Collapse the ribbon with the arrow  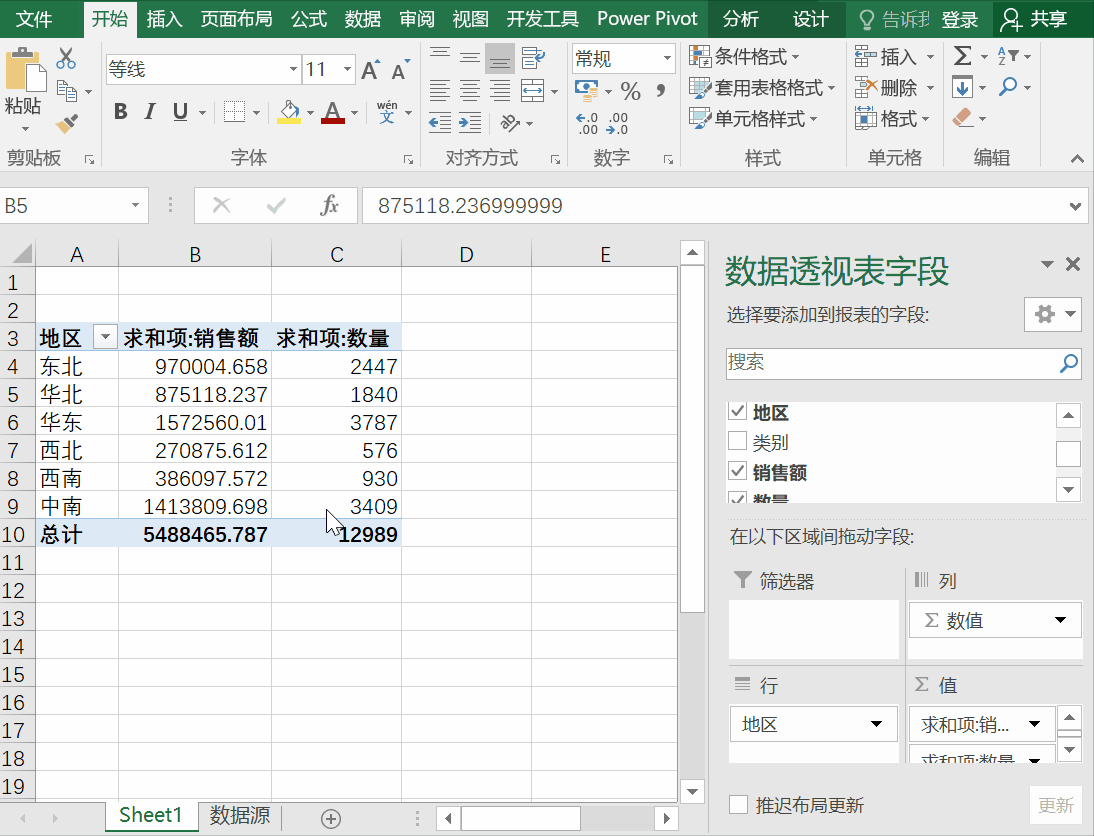1077,159
